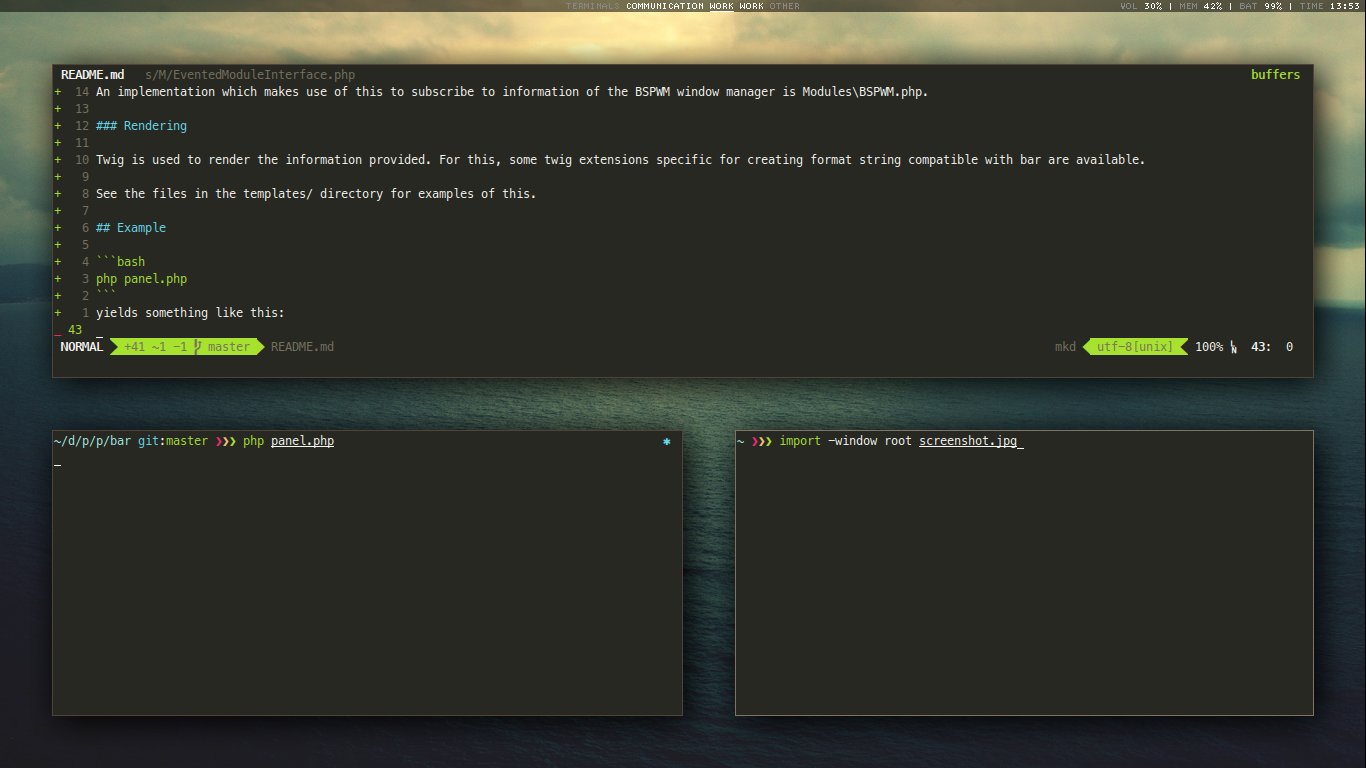This screenshot has width=1366, height=768.
Task: Click the colored prompt arrows in right terminal
Action: click(762, 441)
